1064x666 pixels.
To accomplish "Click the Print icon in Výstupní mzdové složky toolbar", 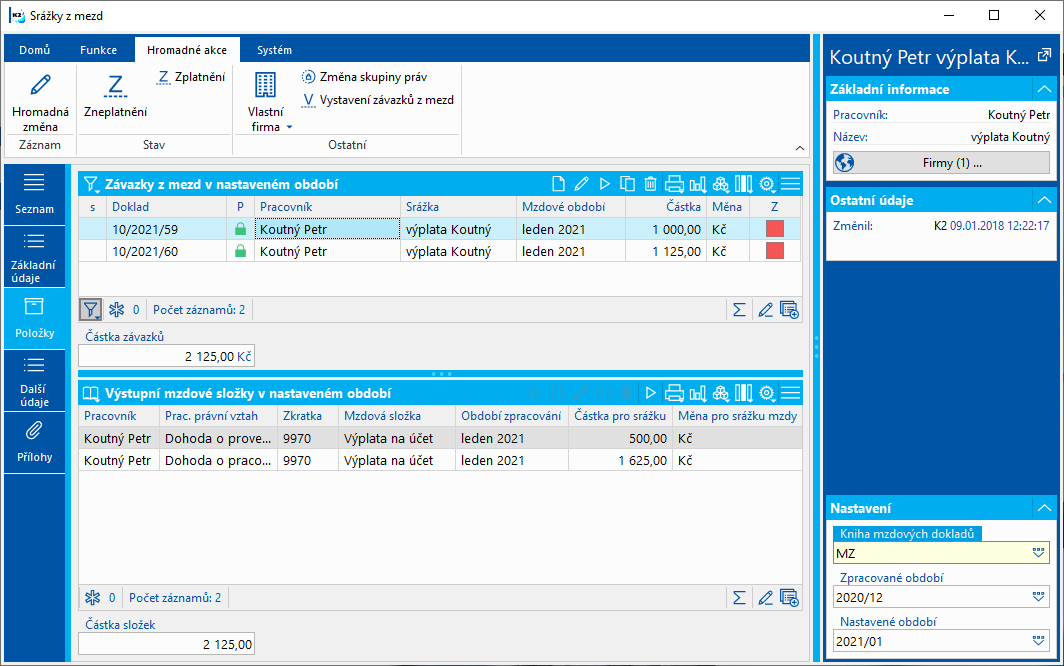I will click(674, 393).
